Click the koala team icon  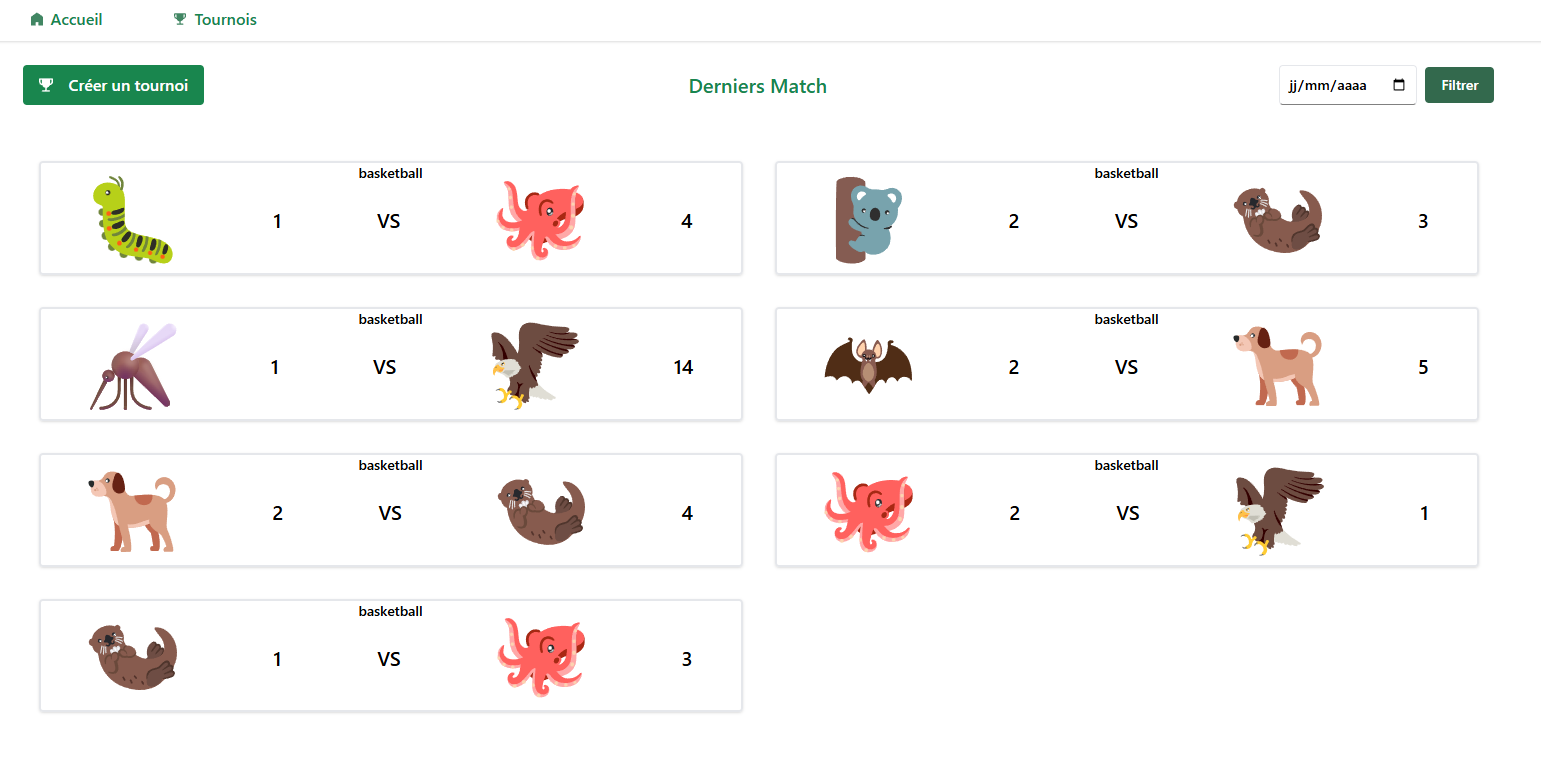(x=867, y=220)
